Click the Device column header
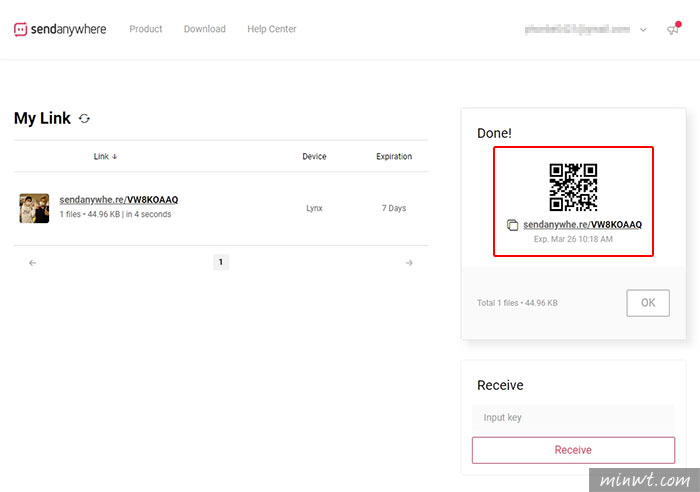700x492 pixels. (x=314, y=156)
